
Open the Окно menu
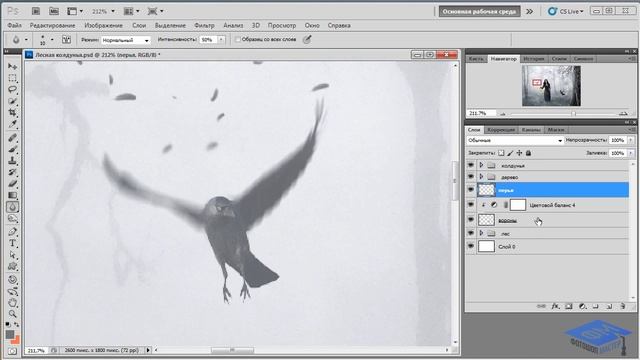coord(312,25)
